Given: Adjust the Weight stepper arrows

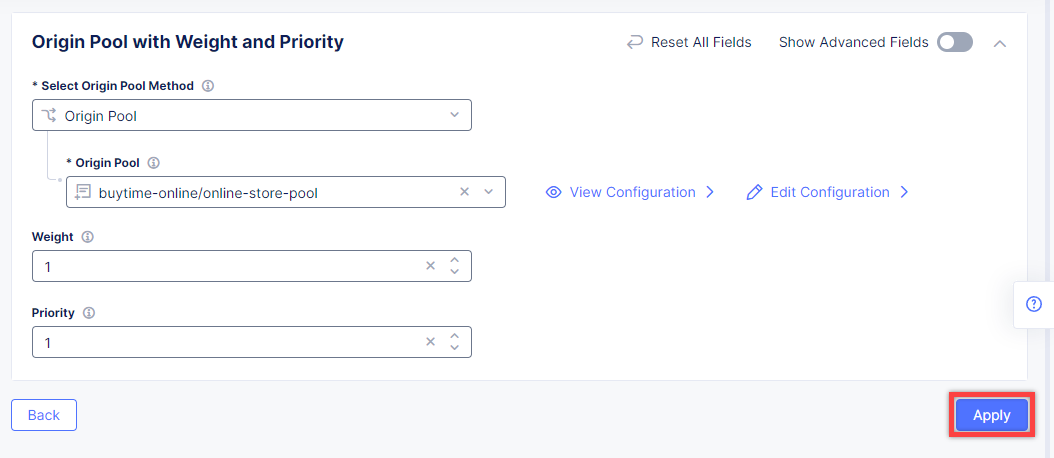Looking at the screenshot, I should pos(454,266).
